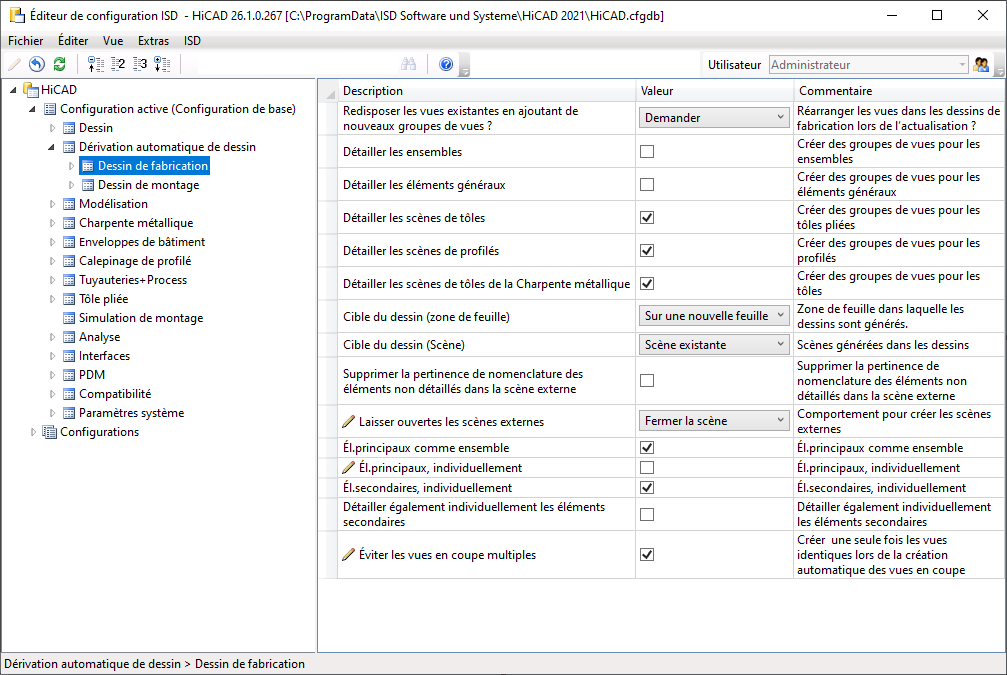
Task: Open help with the blue question mark icon
Action: pyautogui.click(x=446, y=64)
